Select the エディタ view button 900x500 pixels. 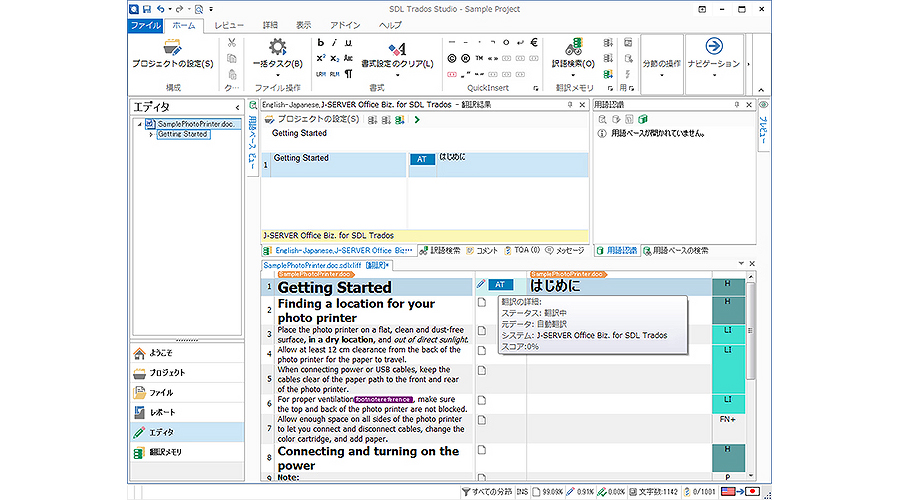point(187,432)
